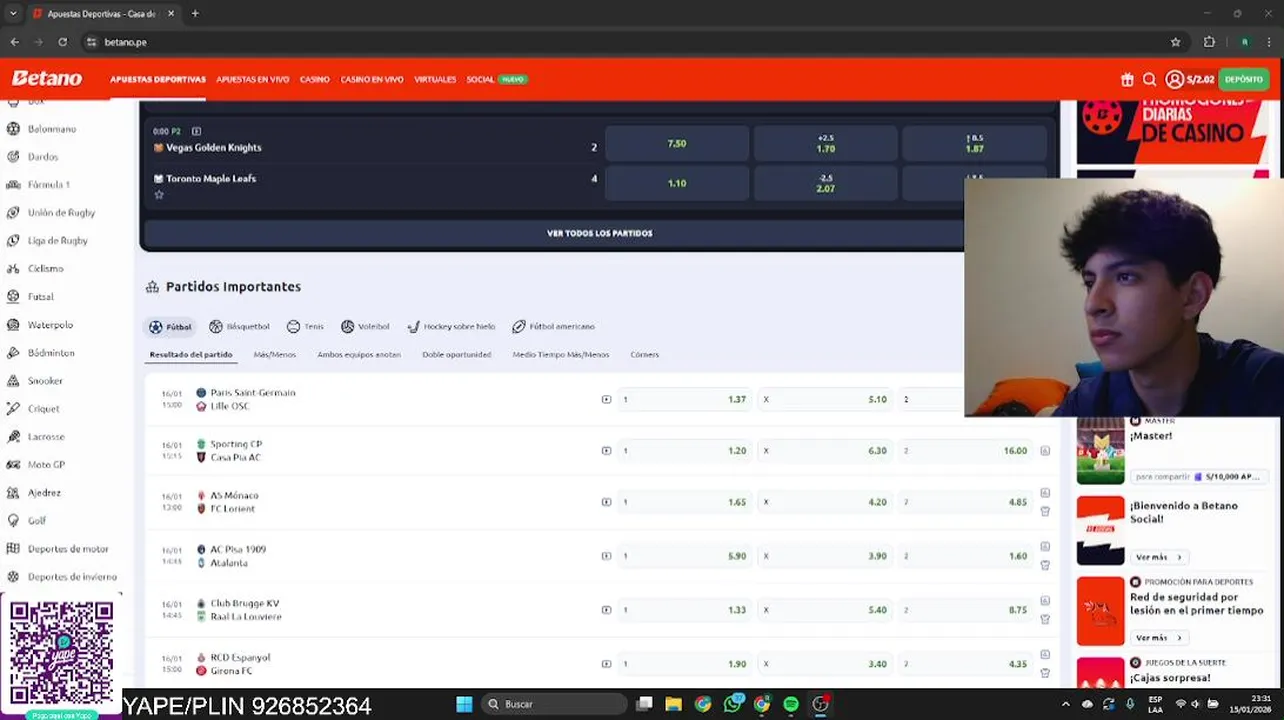1284x720 pixels.
Task: Select the Hockey sobre hielo filter
Action: click(451, 327)
